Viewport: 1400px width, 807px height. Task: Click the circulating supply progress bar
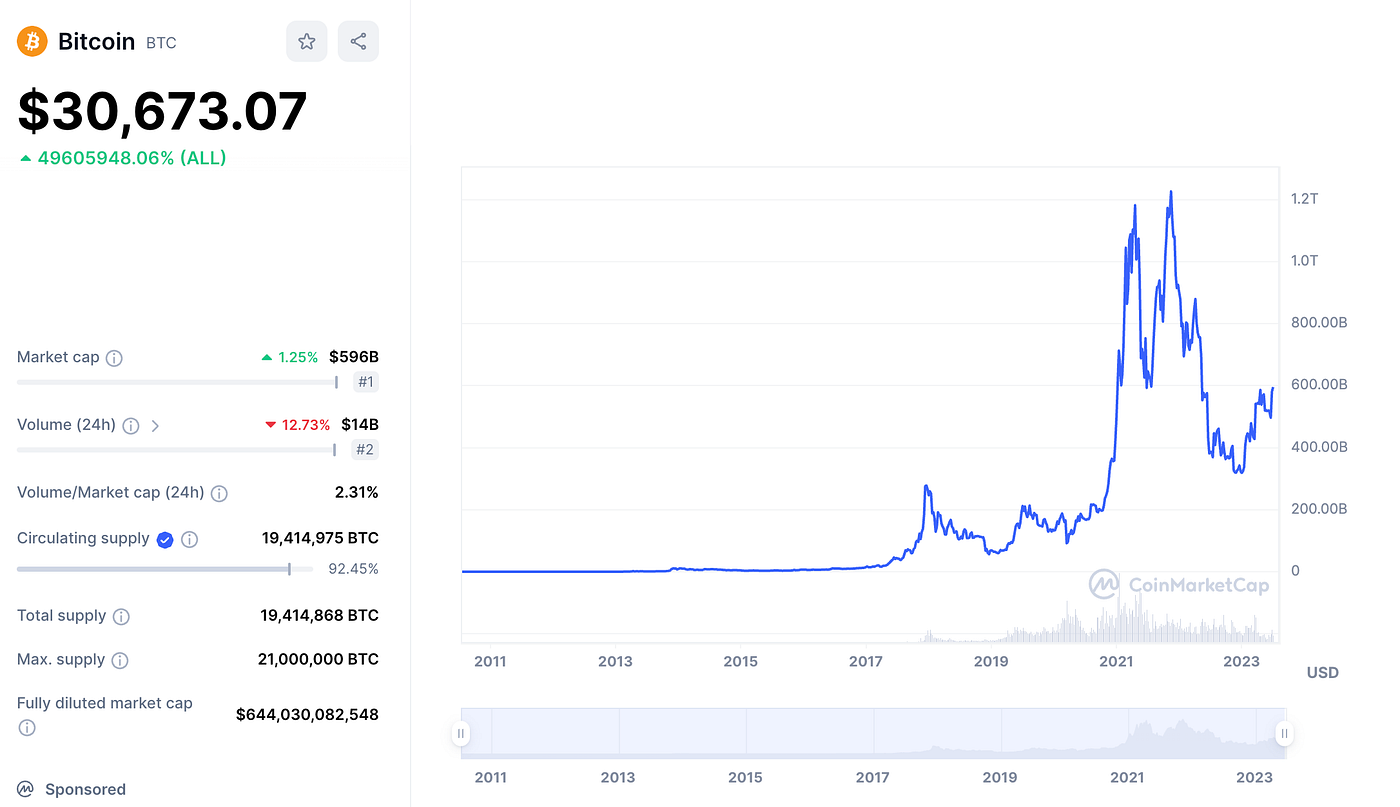tap(167, 569)
